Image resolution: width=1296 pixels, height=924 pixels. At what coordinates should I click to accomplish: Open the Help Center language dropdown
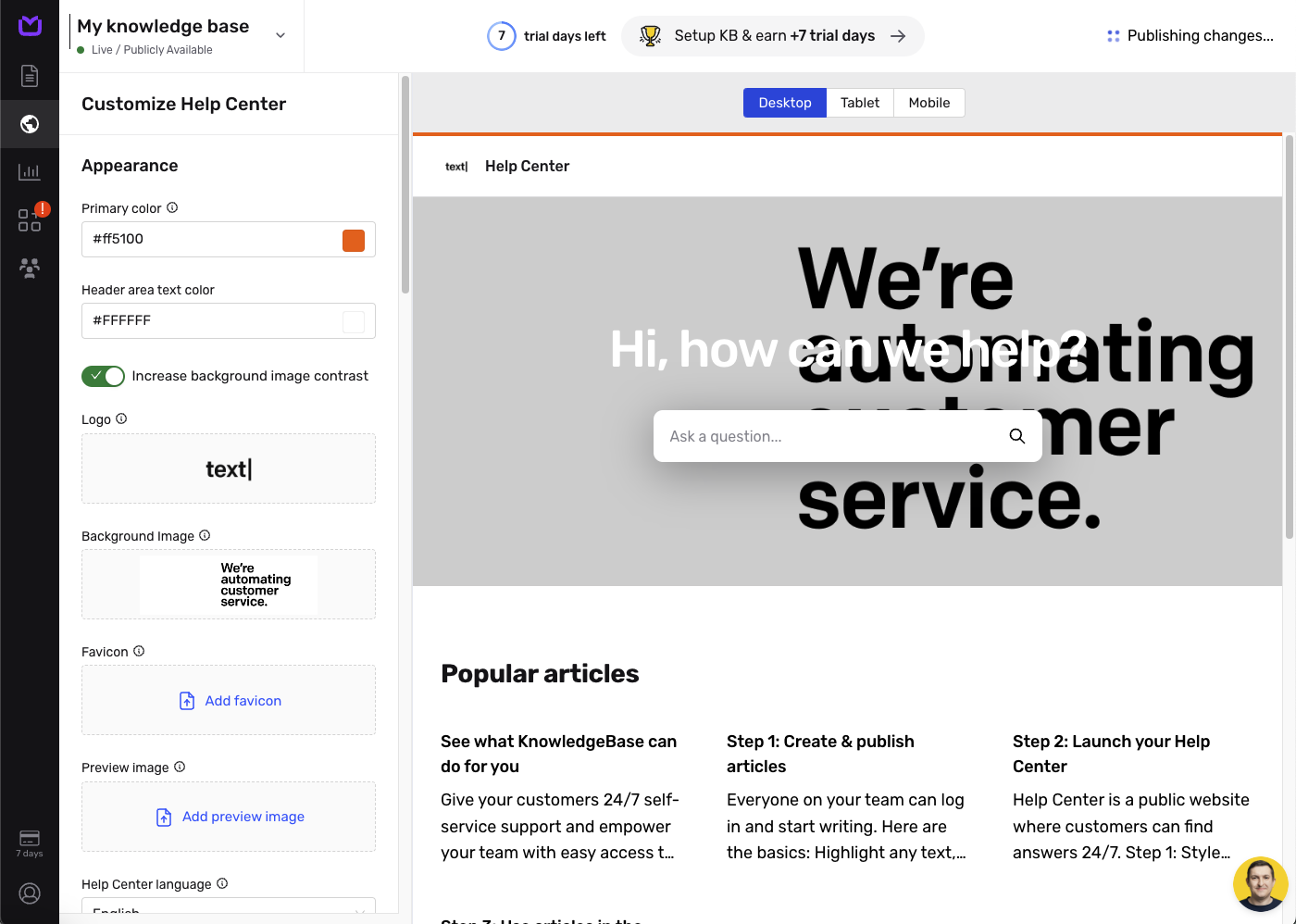229,910
